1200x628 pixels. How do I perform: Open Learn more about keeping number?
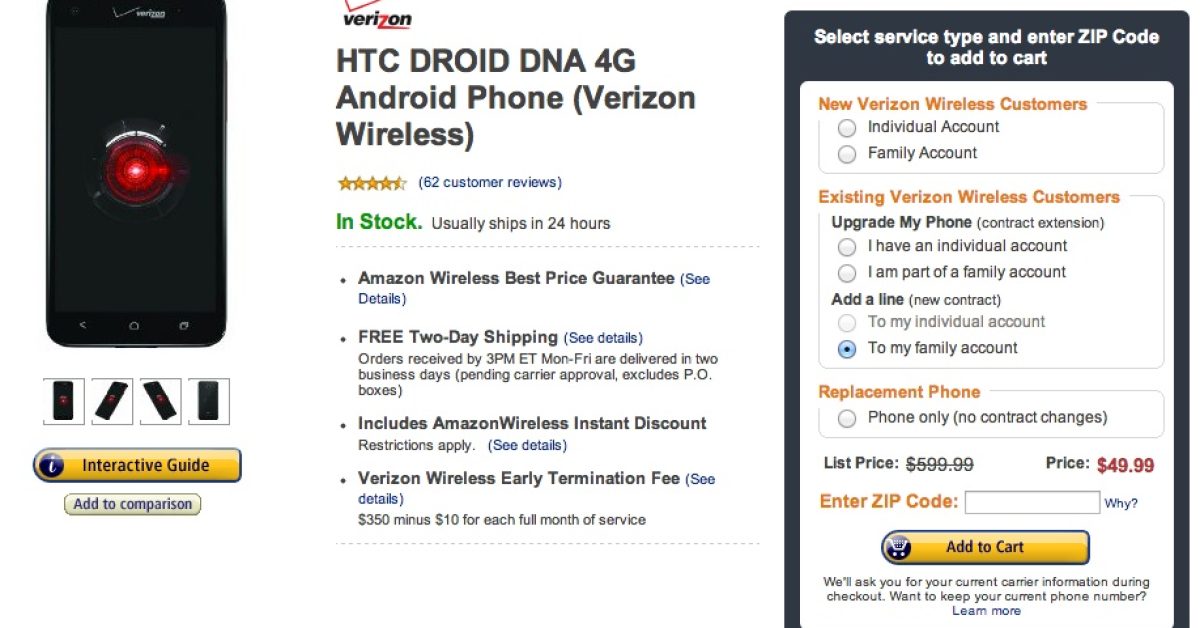[986, 611]
